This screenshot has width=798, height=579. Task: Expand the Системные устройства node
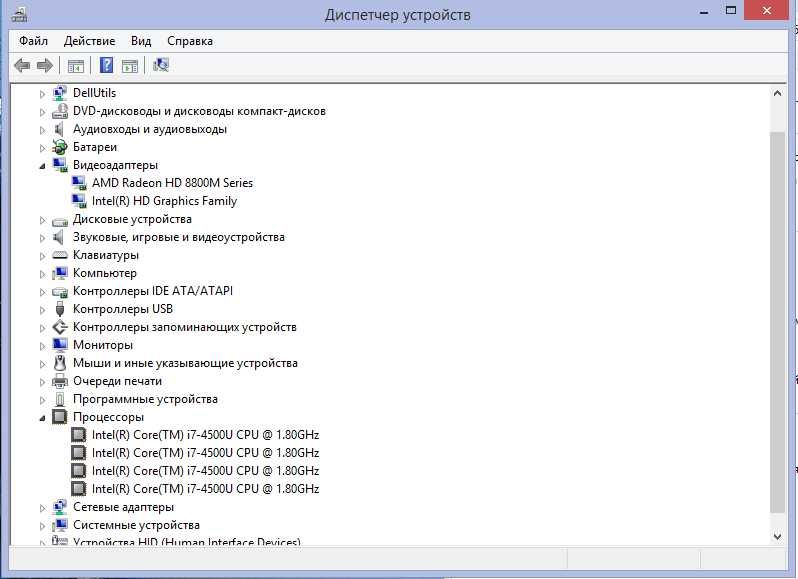pyautogui.click(x=42, y=526)
